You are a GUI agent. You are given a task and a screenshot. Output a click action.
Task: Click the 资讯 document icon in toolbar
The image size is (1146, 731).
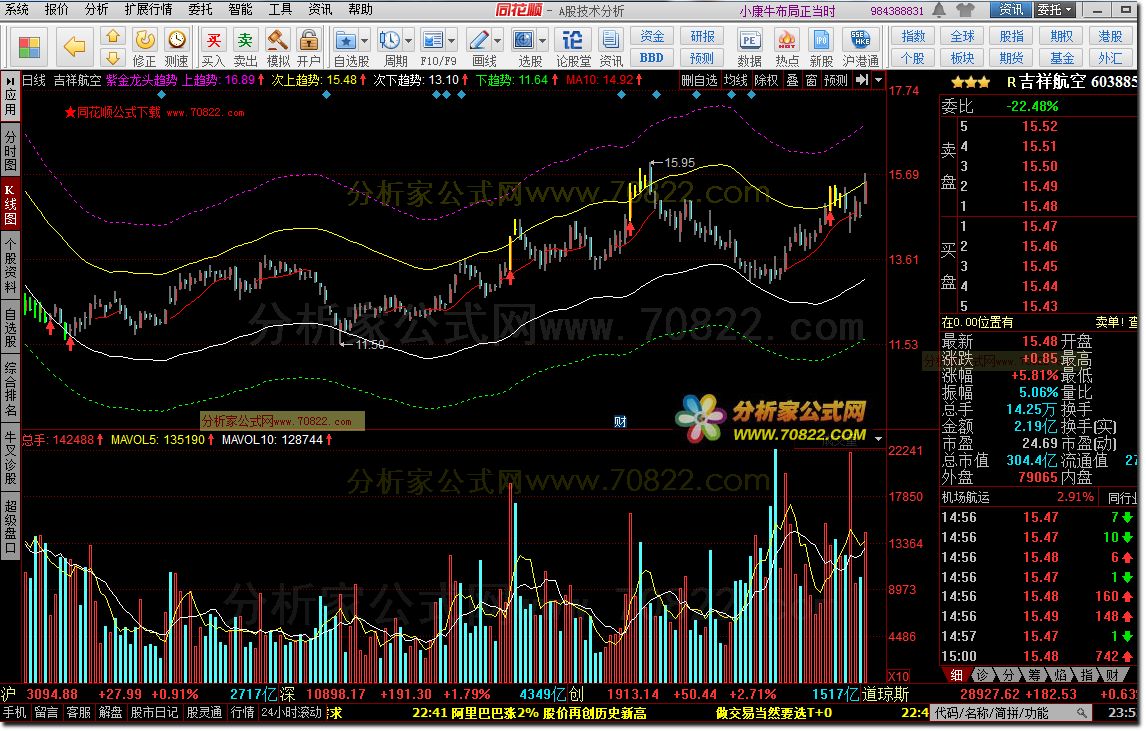tap(611, 39)
